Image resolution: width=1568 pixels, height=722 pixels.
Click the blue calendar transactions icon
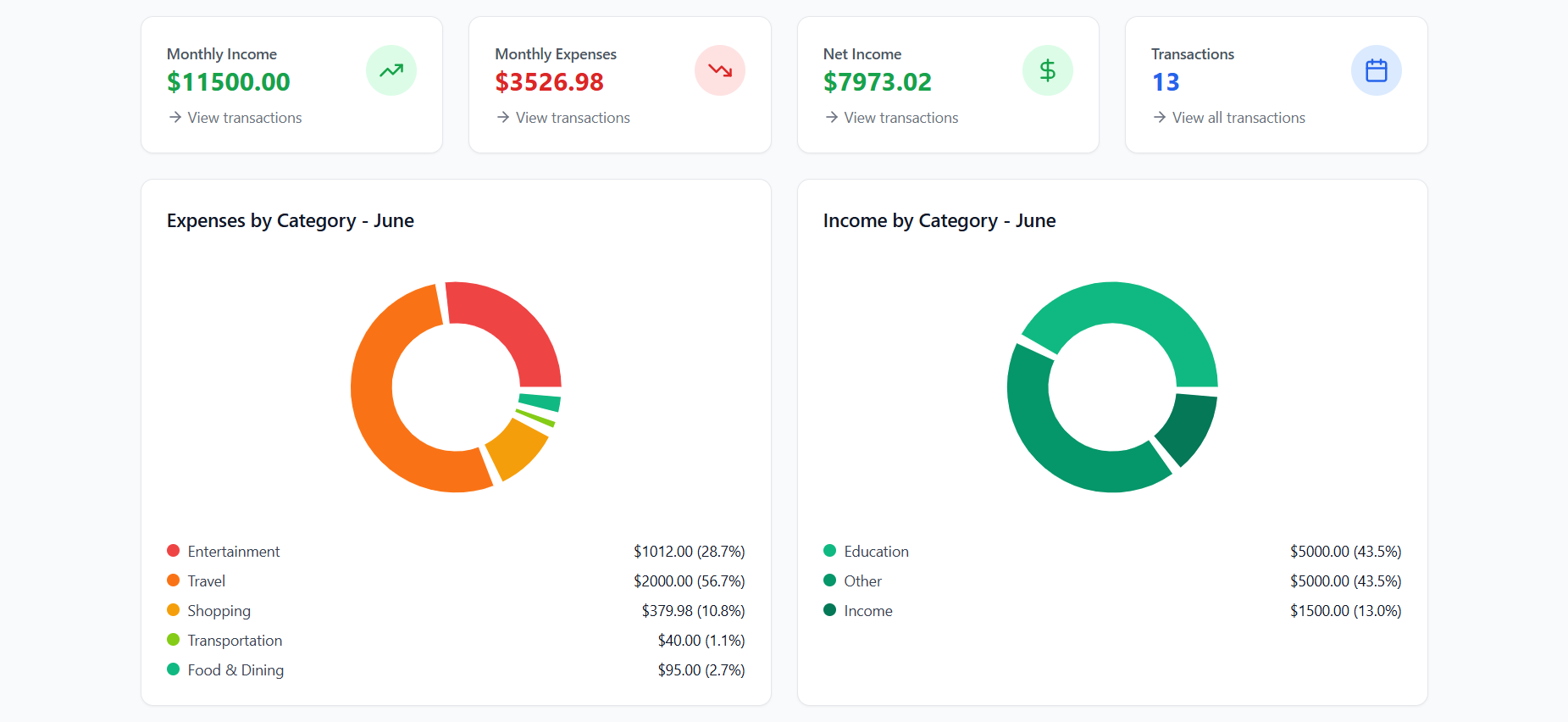[1377, 70]
